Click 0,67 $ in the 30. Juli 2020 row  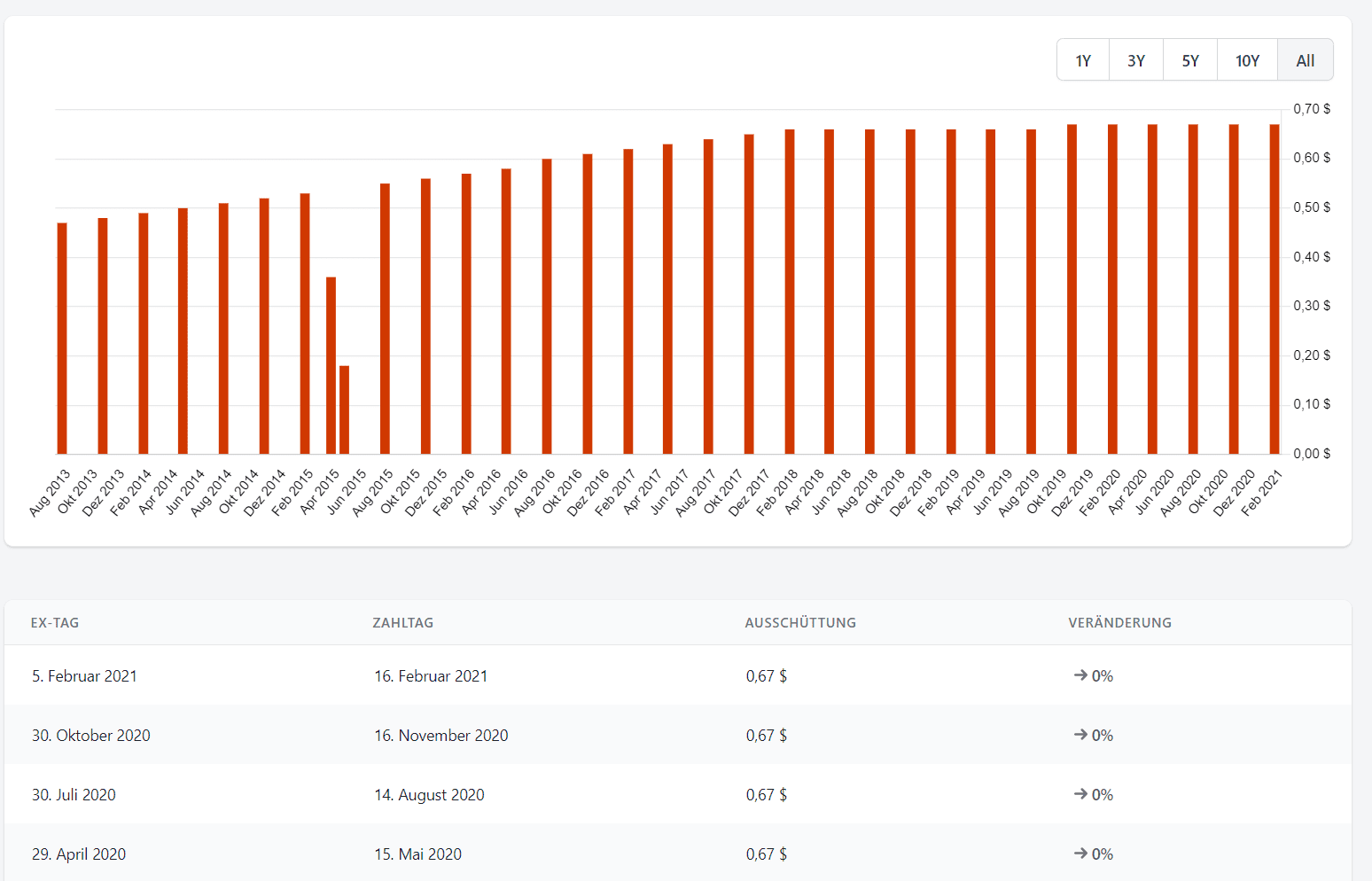pos(767,795)
